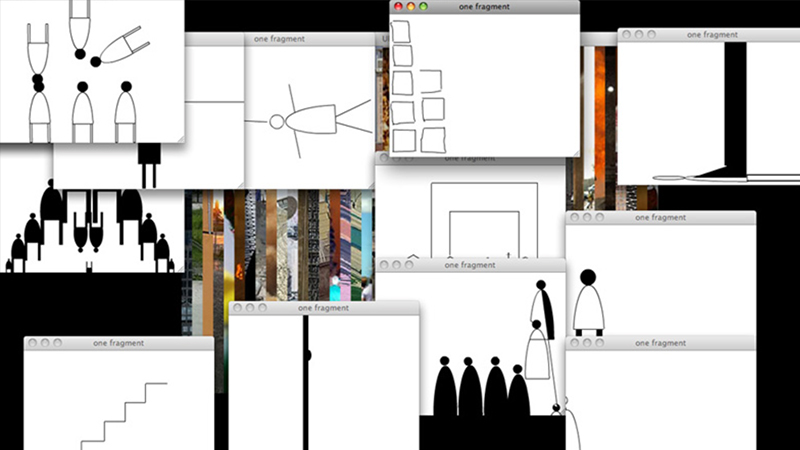800x450 pixels.
Task: Close the empty bottom-right one fragment window
Action: coord(574,343)
